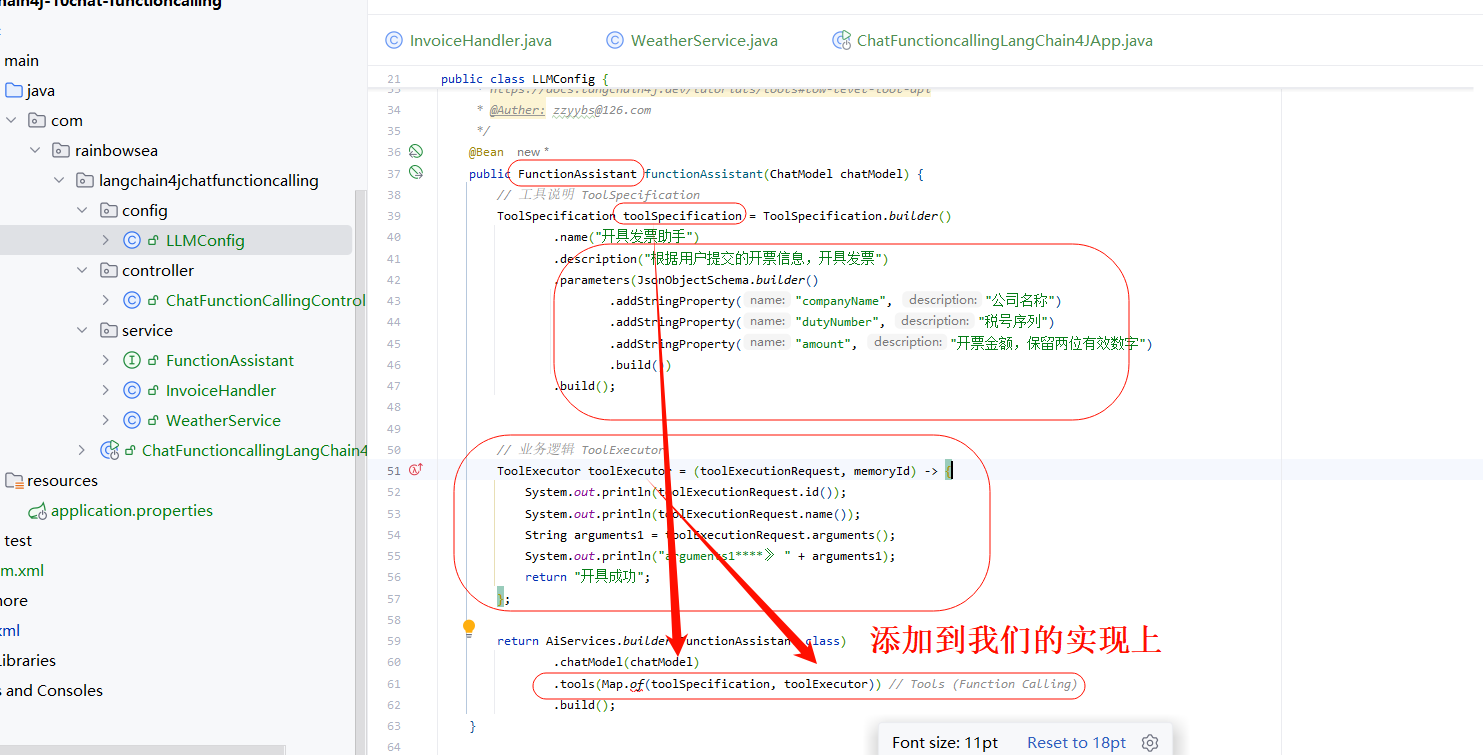Click the ChatFunctionCallingControl class icon

[132, 301]
